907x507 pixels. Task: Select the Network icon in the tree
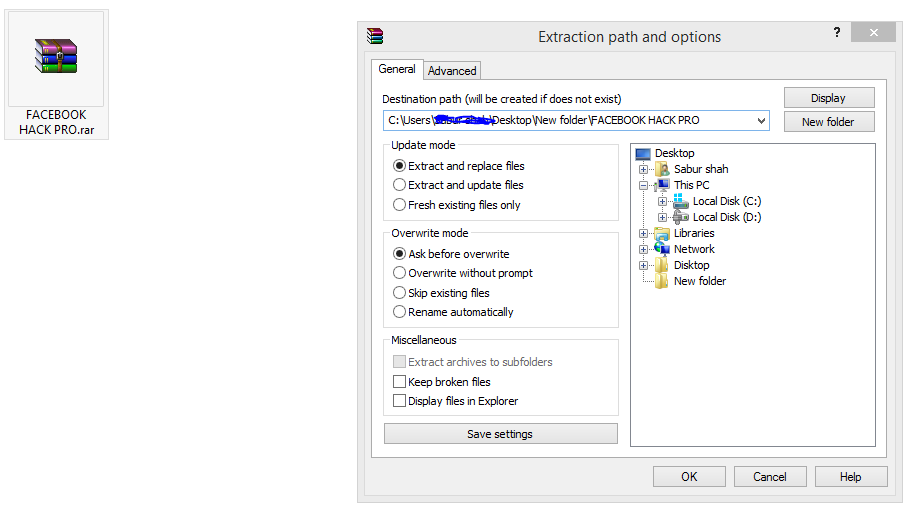point(662,249)
